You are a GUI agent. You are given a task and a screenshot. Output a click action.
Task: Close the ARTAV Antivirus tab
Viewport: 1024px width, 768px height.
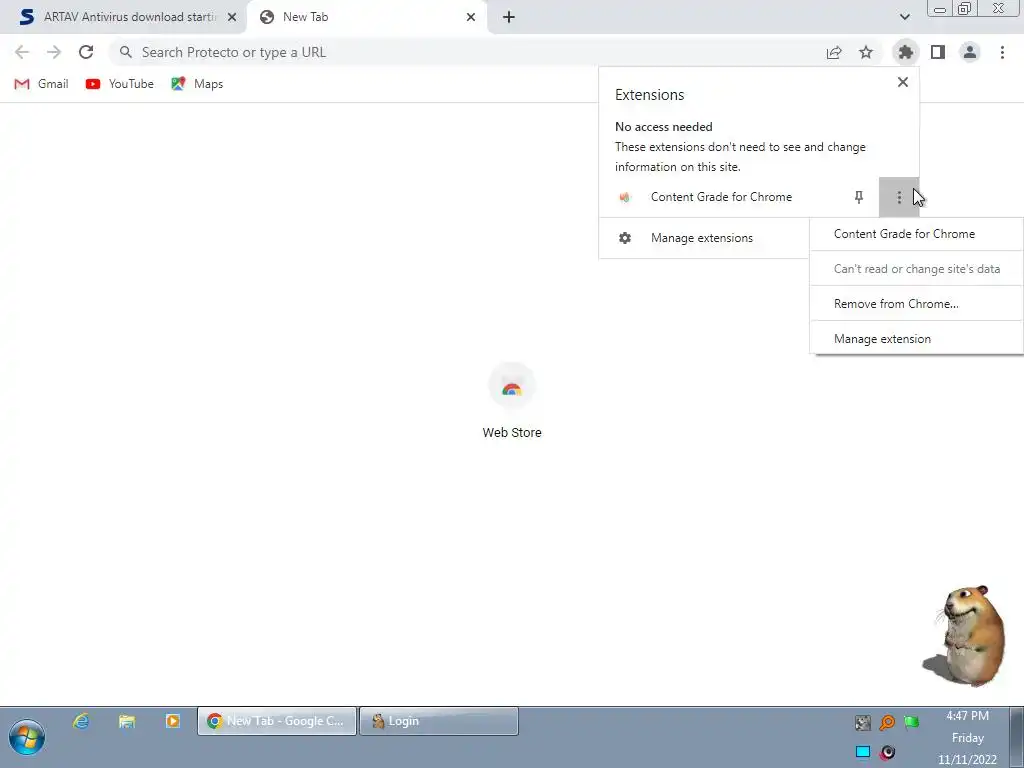pos(232,17)
